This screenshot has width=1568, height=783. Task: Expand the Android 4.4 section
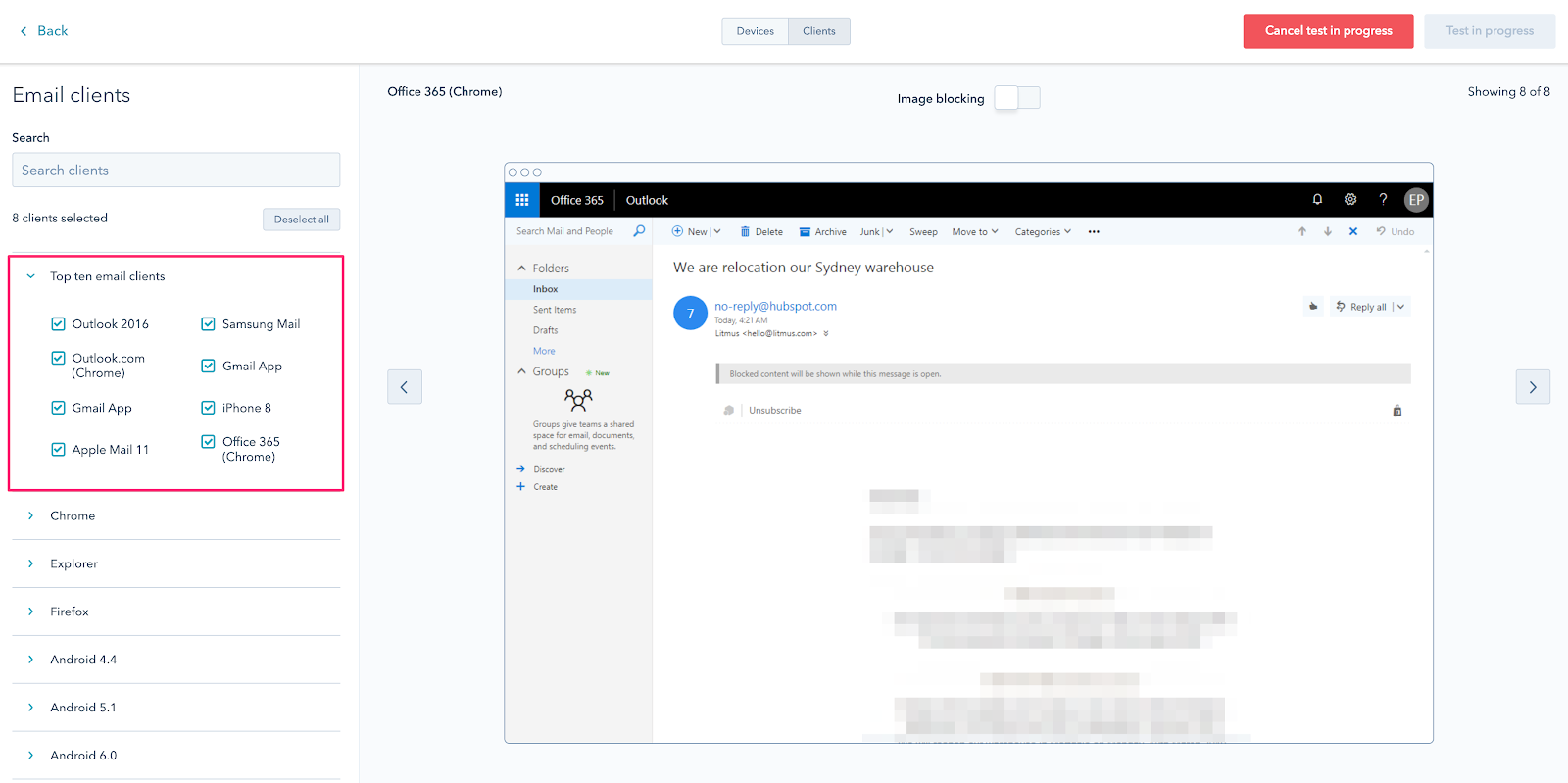(x=30, y=660)
